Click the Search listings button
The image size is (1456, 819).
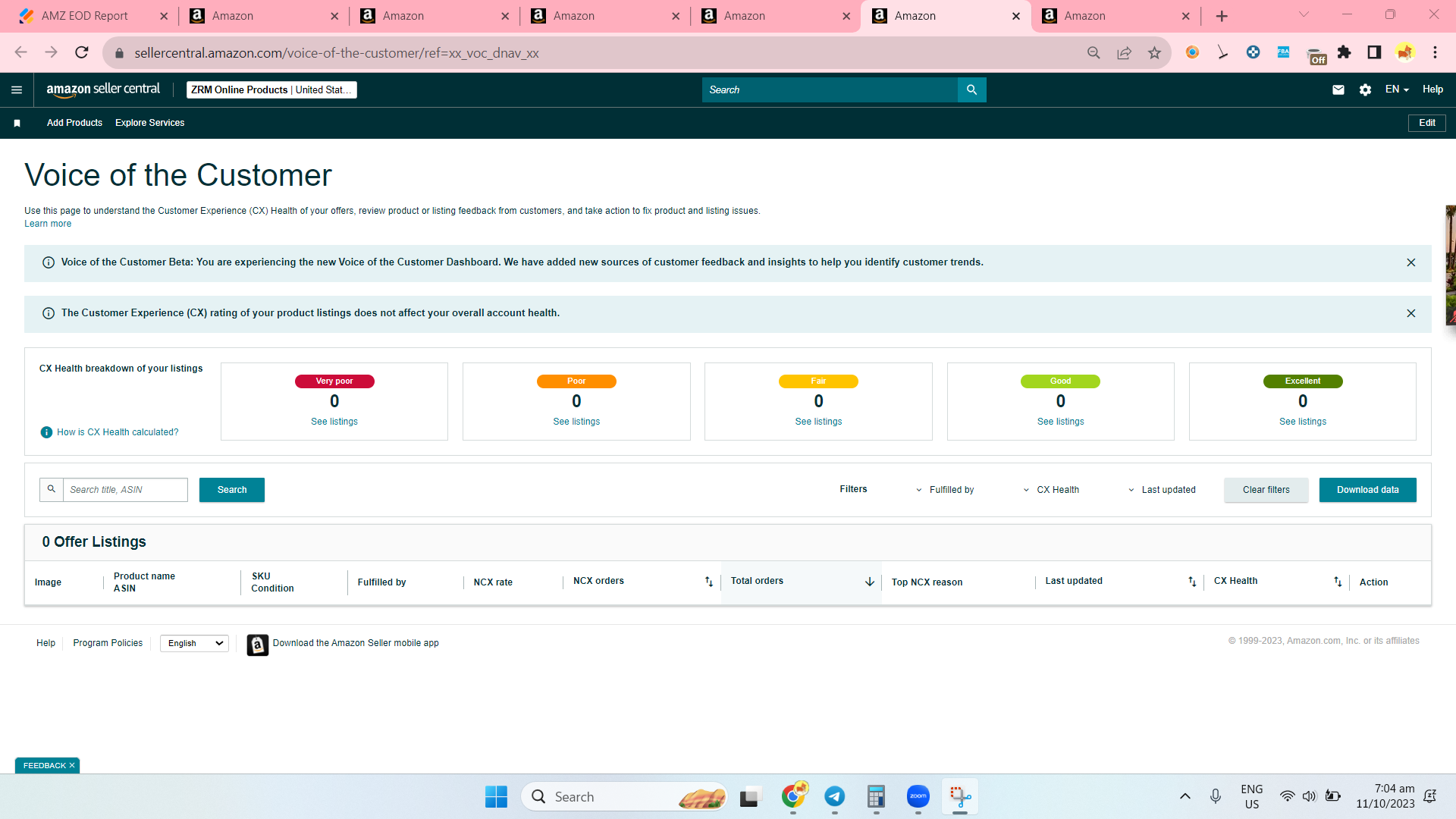coord(232,490)
